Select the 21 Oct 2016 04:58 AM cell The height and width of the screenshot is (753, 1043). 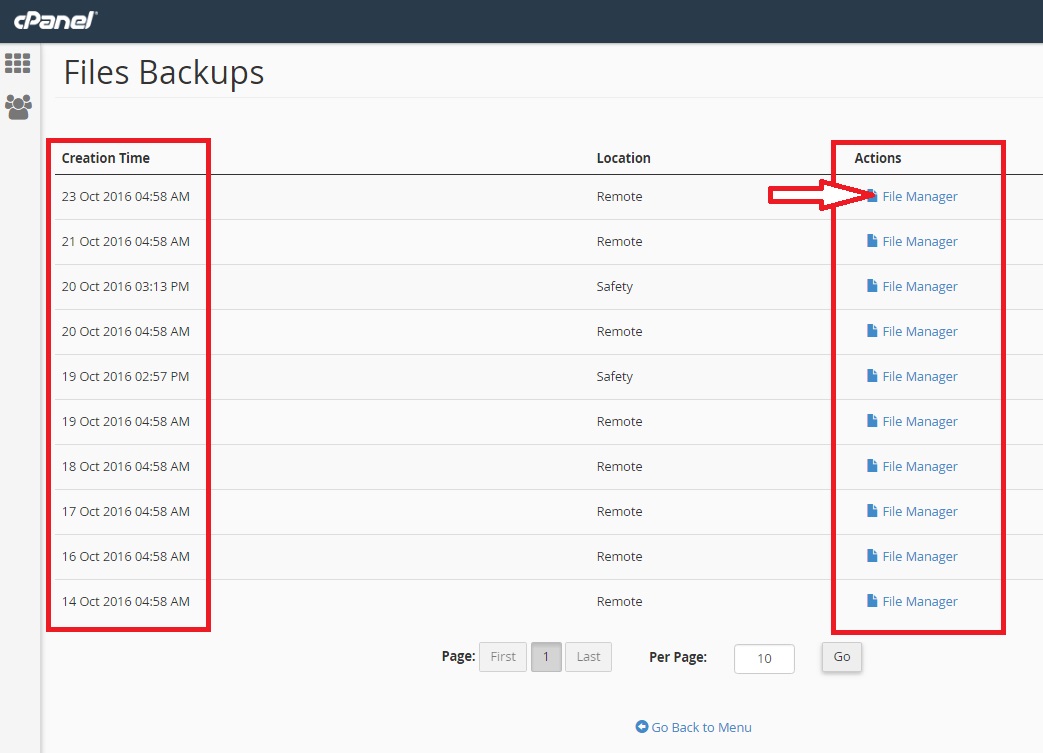126,241
